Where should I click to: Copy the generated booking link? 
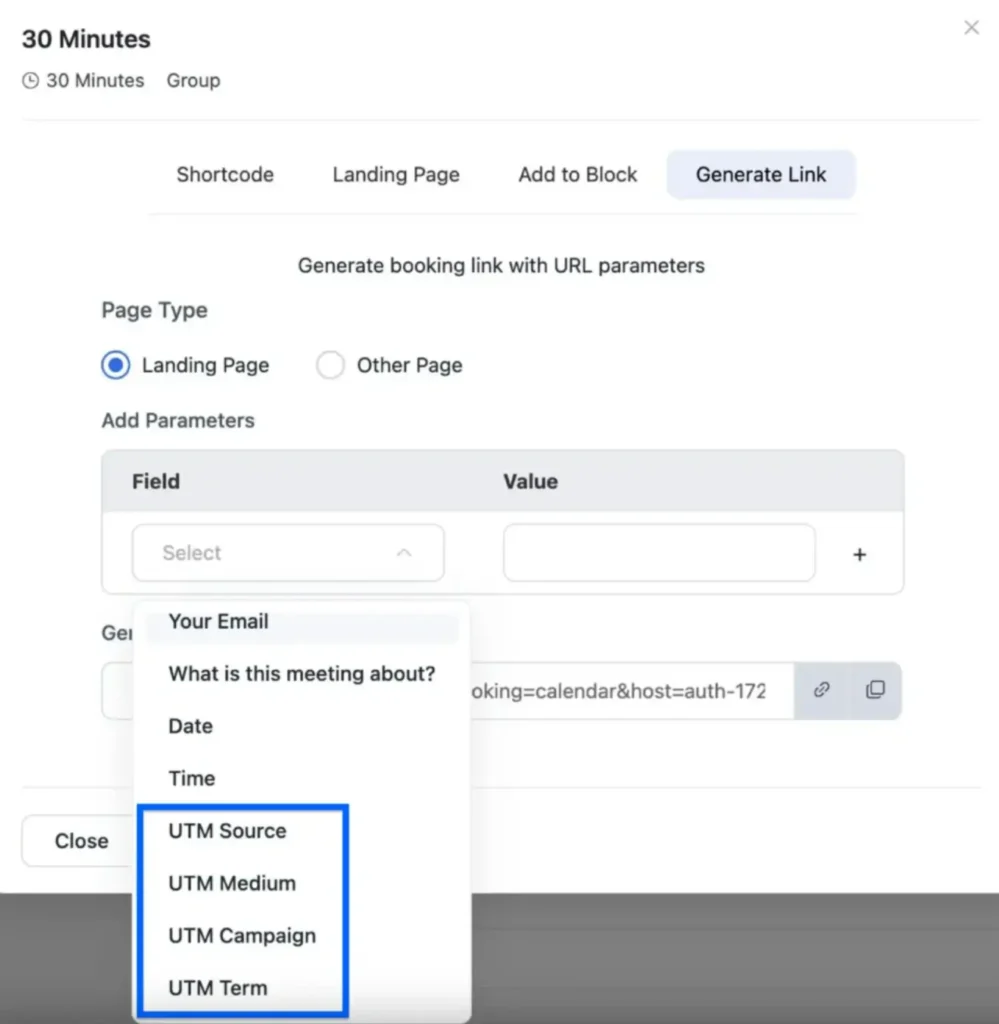pos(875,690)
